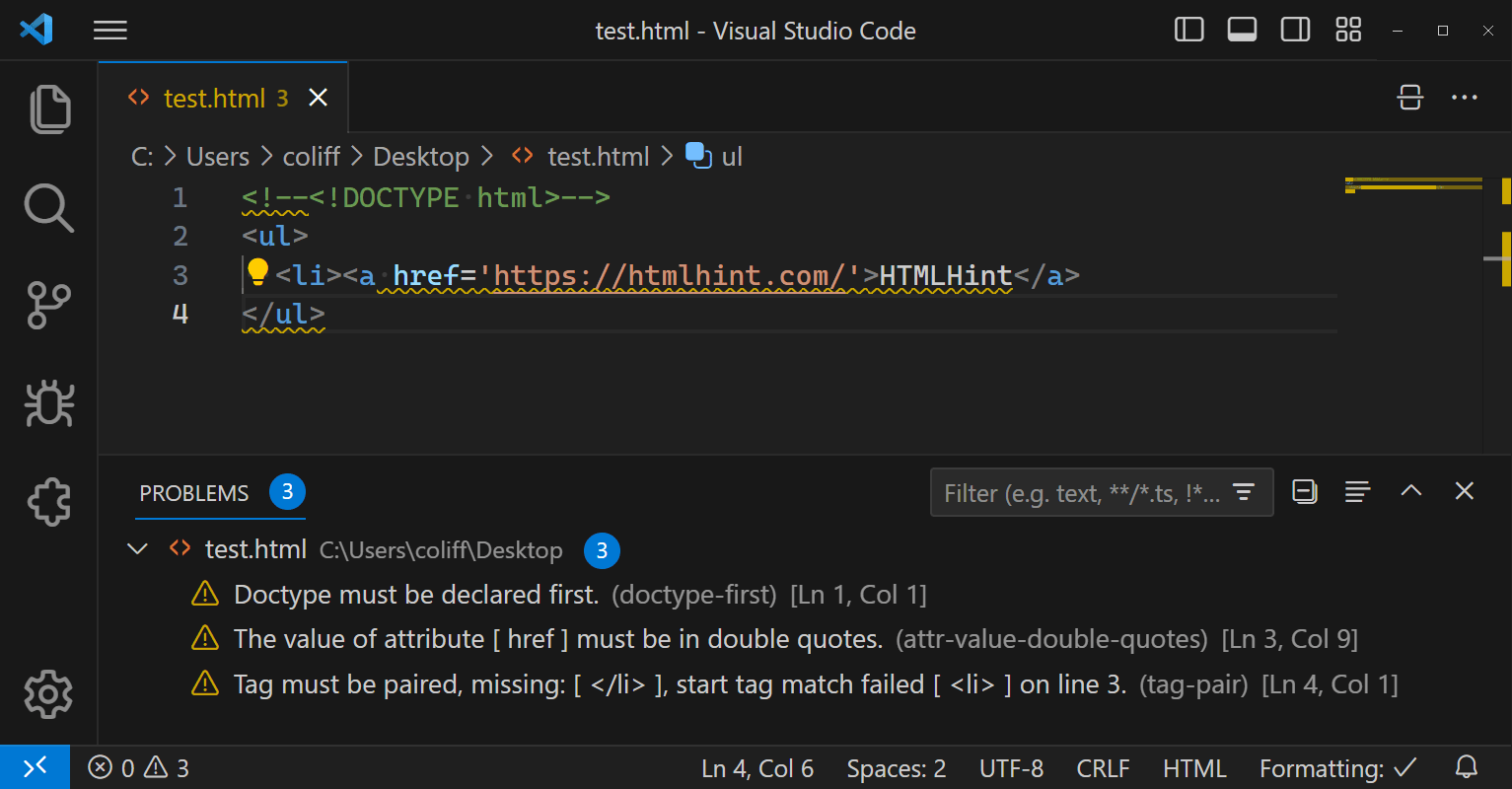The image size is (1512, 789).
Task: Toggle the Primary Side Bar visibility
Action: coord(1188,30)
